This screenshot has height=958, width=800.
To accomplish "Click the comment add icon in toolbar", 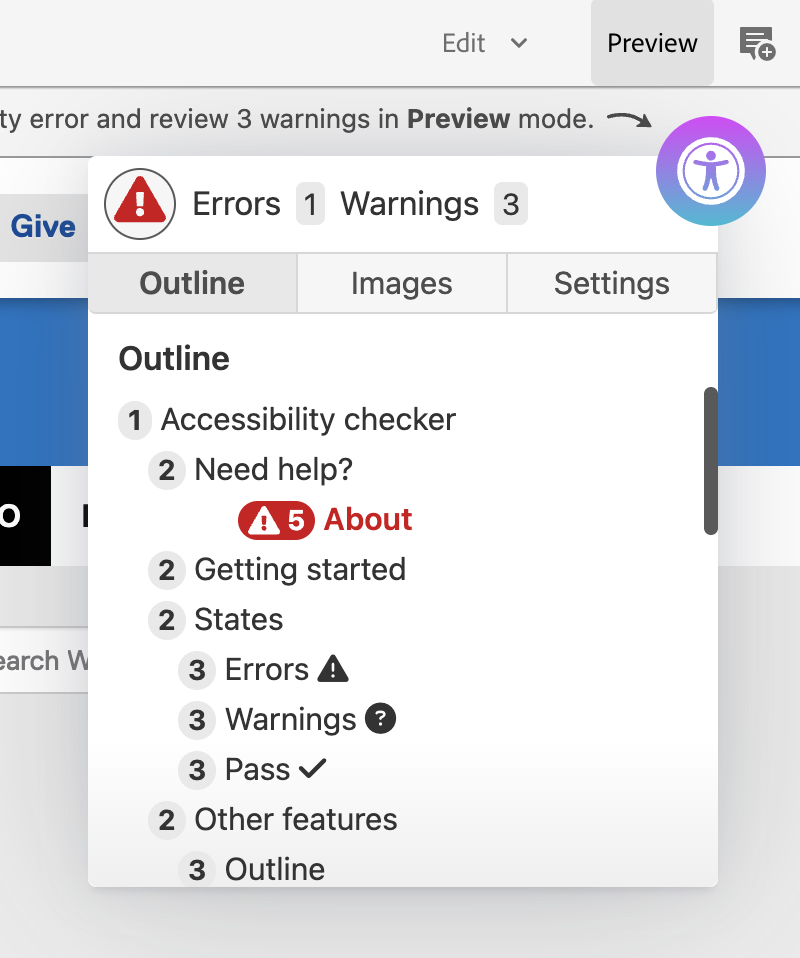I will (x=757, y=44).
